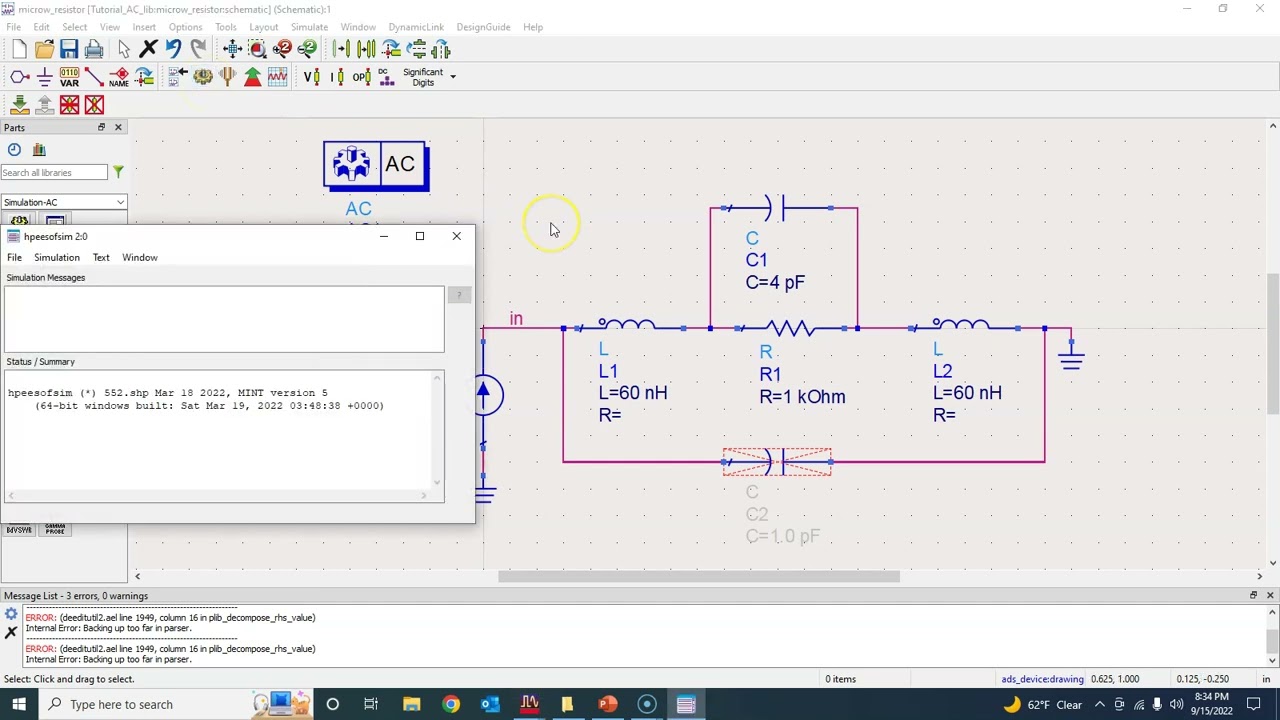Click the OP operating point icon

(x=362, y=77)
